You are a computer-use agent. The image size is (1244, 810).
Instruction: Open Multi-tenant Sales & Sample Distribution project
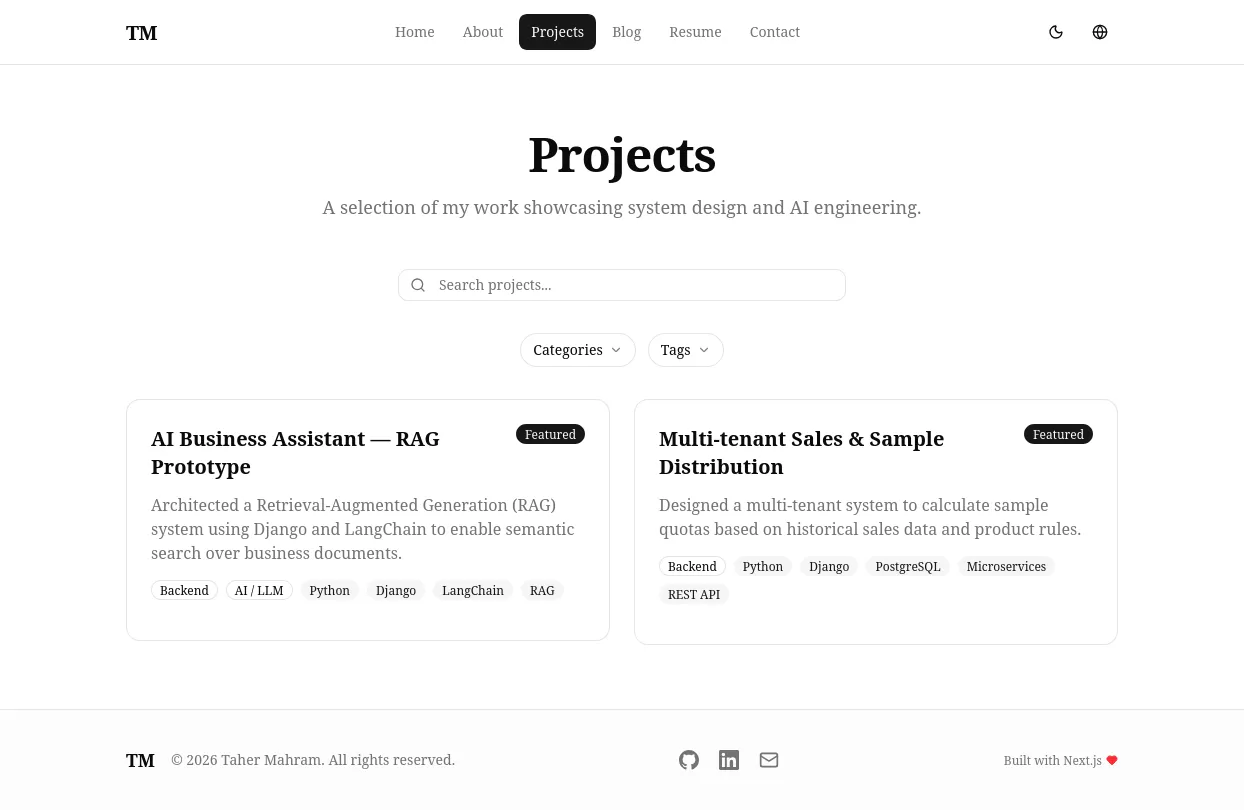801,452
